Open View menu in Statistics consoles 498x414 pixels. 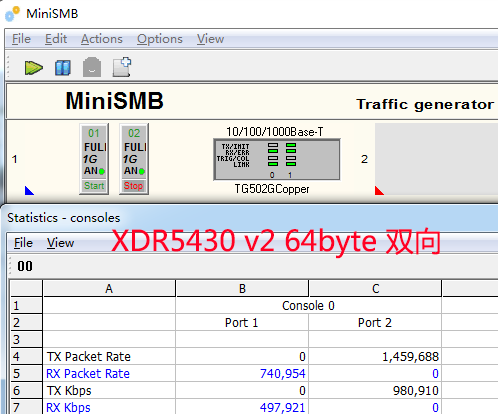point(60,243)
